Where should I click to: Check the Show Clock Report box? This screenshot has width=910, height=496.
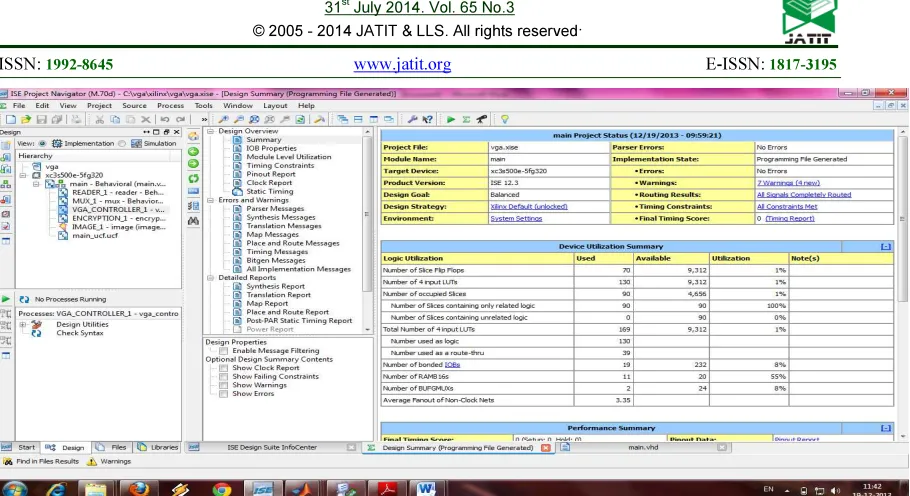[223, 368]
